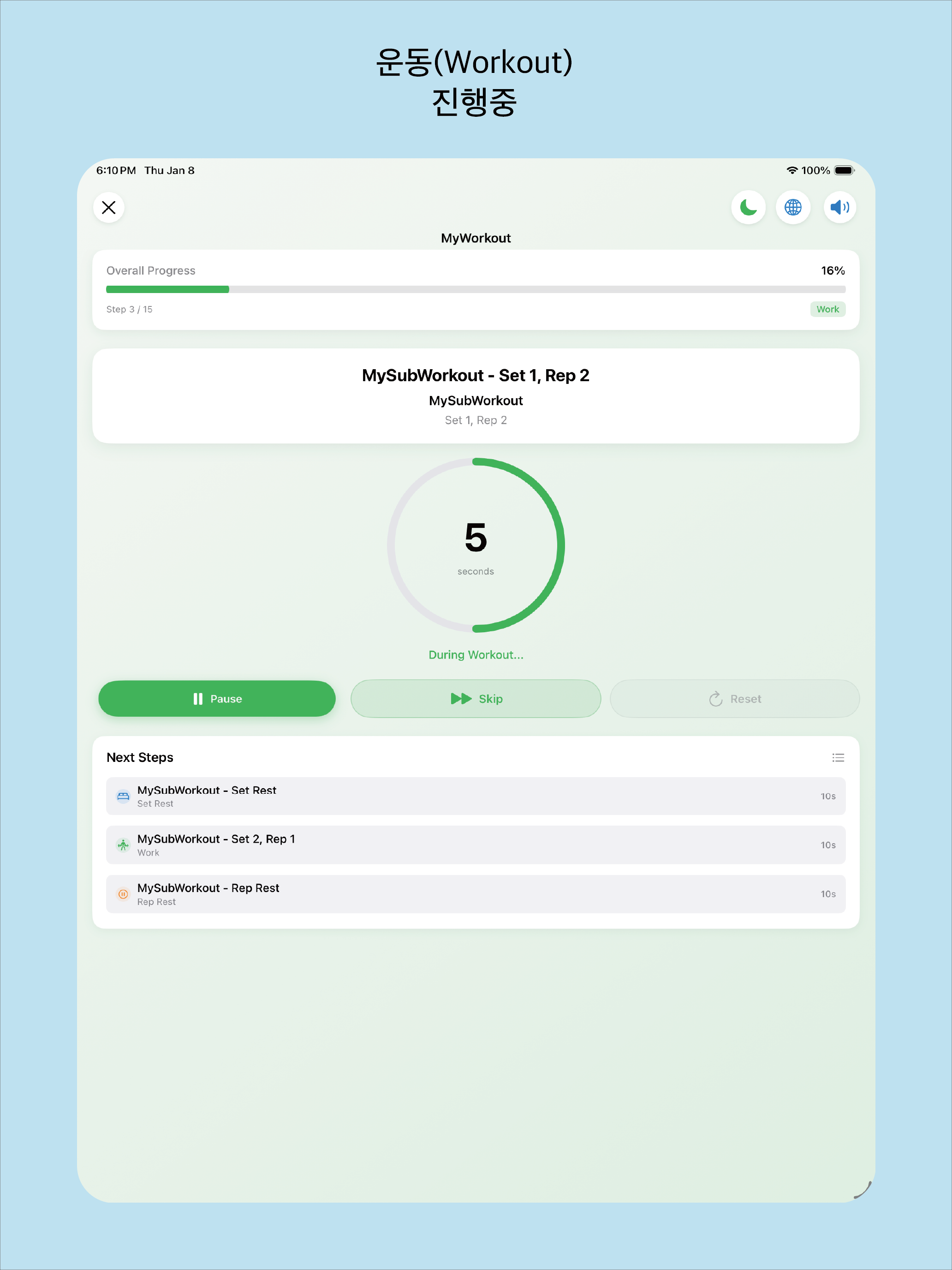Reset the current workout timer
Viewport: 952px width, 1270px height.
coord(734,699)
